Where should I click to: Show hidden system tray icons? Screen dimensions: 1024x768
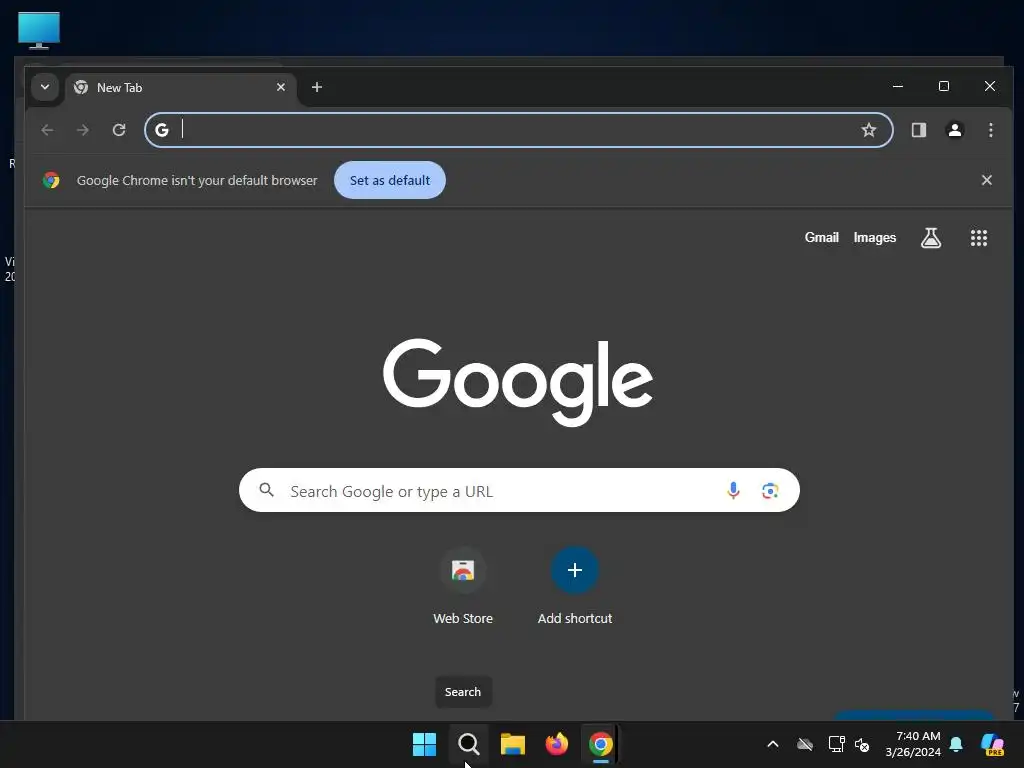click(x=773, y=744)
